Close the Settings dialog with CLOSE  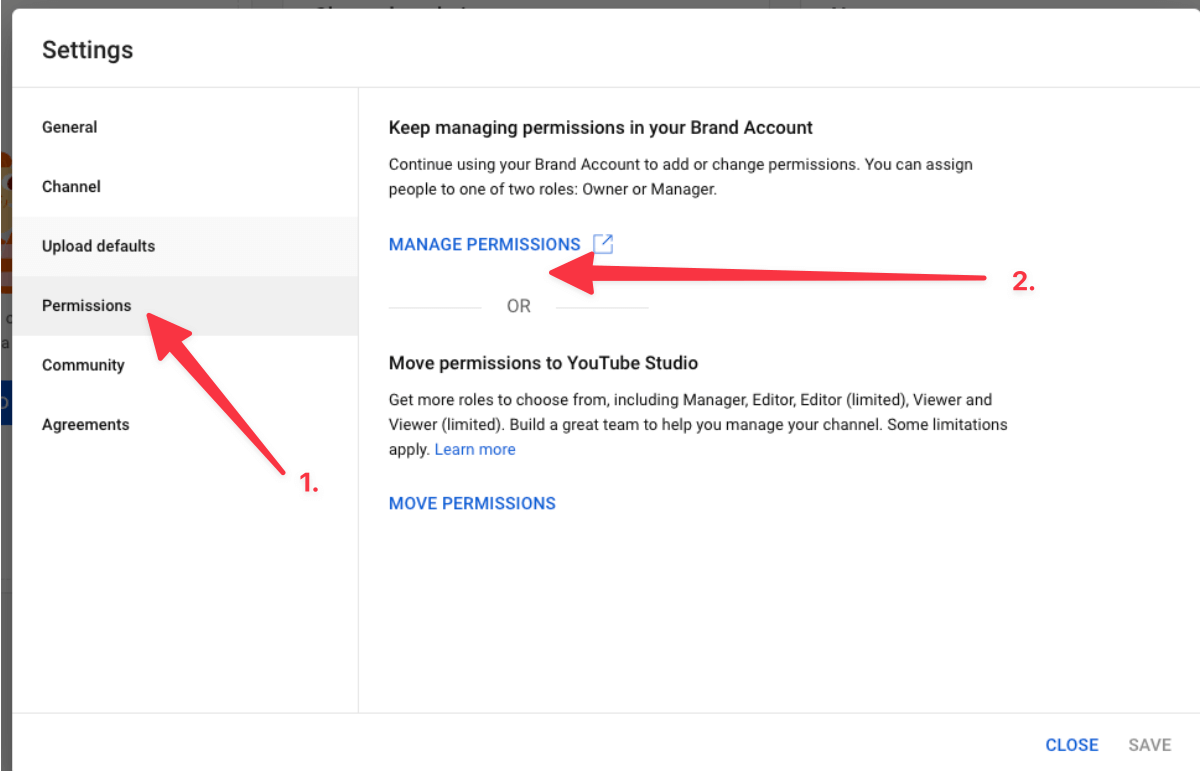(1072, 745)
